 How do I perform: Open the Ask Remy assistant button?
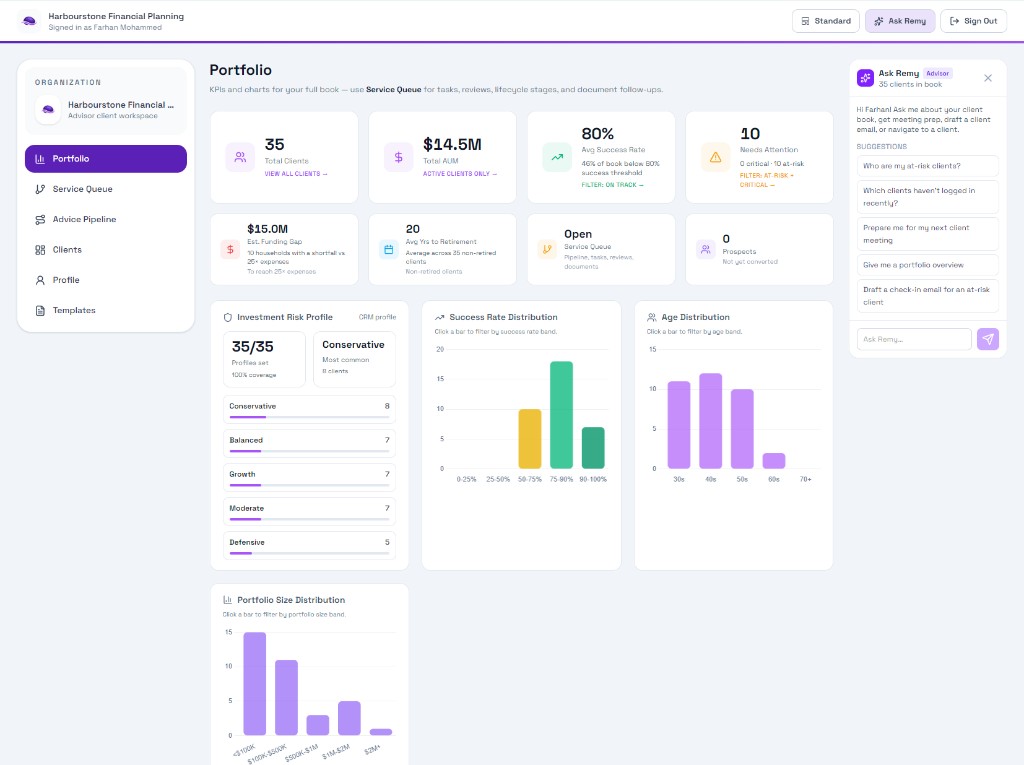(900, 21)
